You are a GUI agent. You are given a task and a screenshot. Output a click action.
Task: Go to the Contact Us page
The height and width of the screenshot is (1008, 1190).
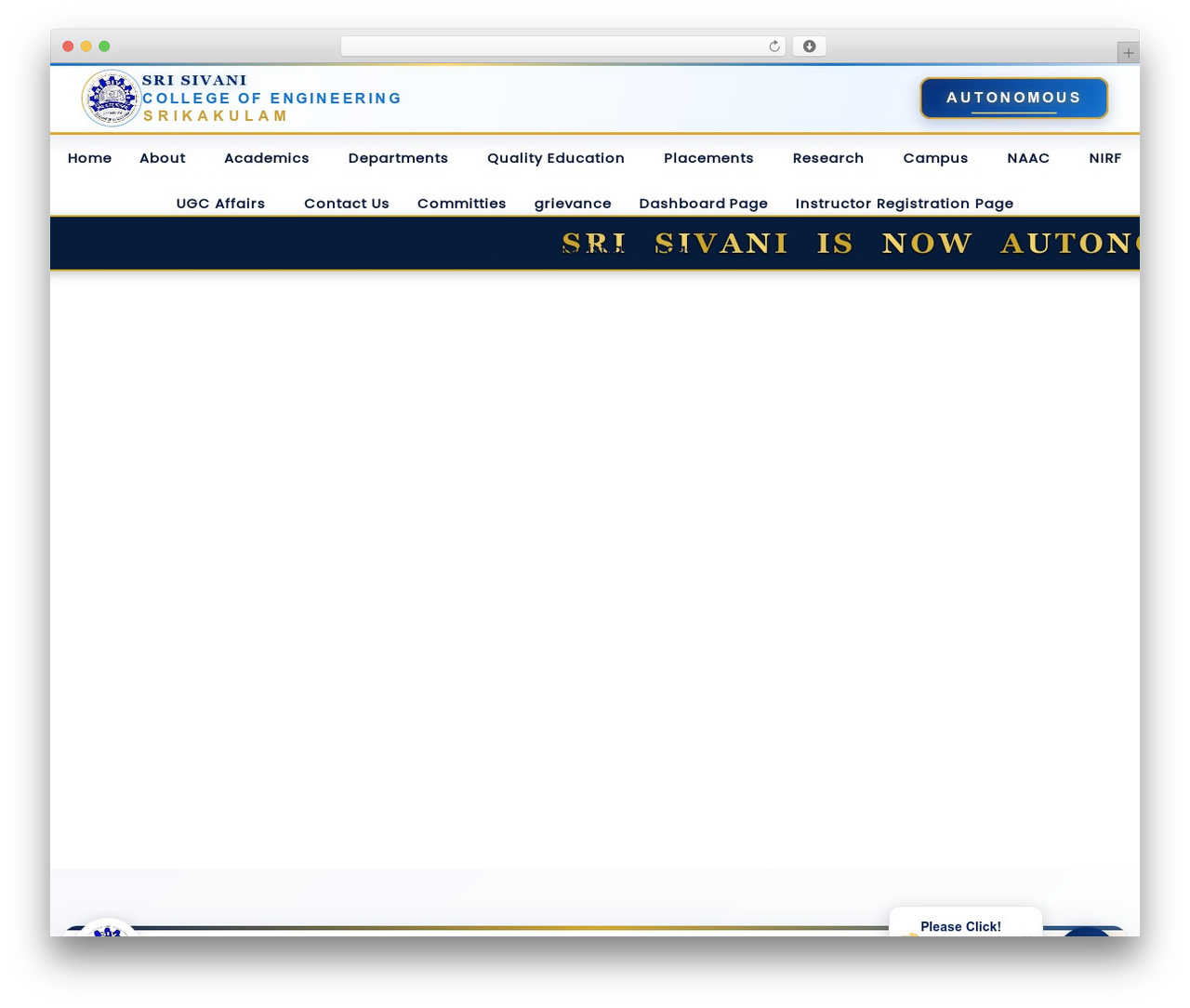[347, 204]
